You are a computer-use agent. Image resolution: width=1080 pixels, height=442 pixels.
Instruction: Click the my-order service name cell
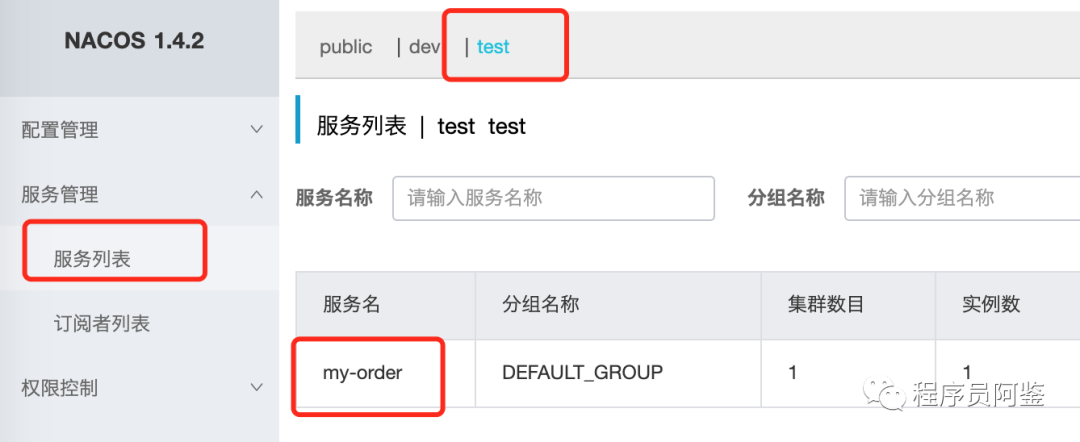pos(362,373)
